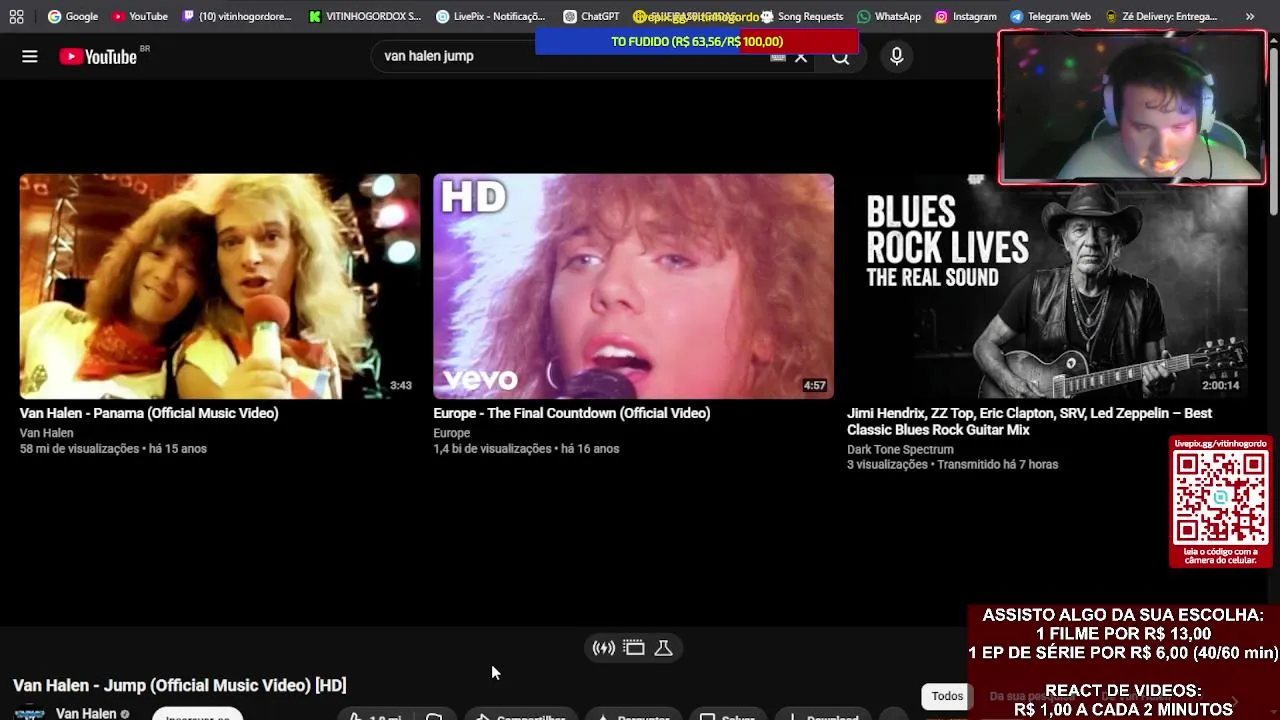The width and height of the screenshot is (1280, 720).
Task: Open the YouTube bookmark in bookmarks bar
Action: click(x=140, y=16)
